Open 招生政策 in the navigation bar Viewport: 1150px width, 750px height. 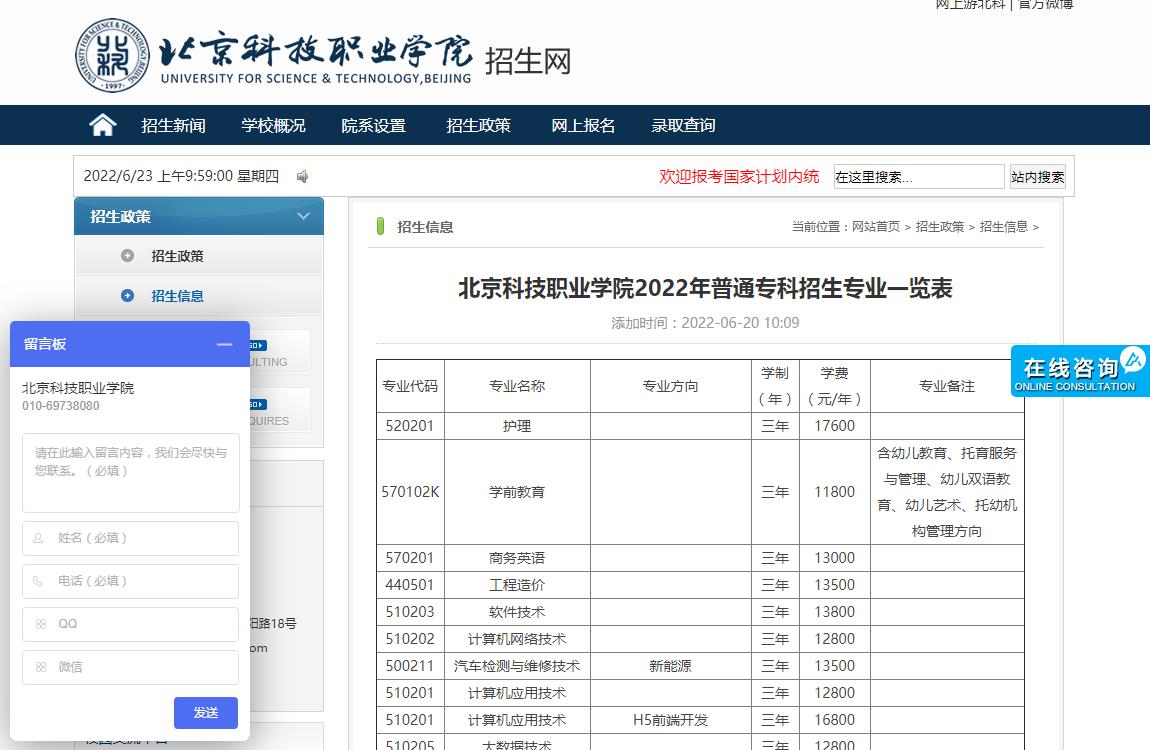478,125
